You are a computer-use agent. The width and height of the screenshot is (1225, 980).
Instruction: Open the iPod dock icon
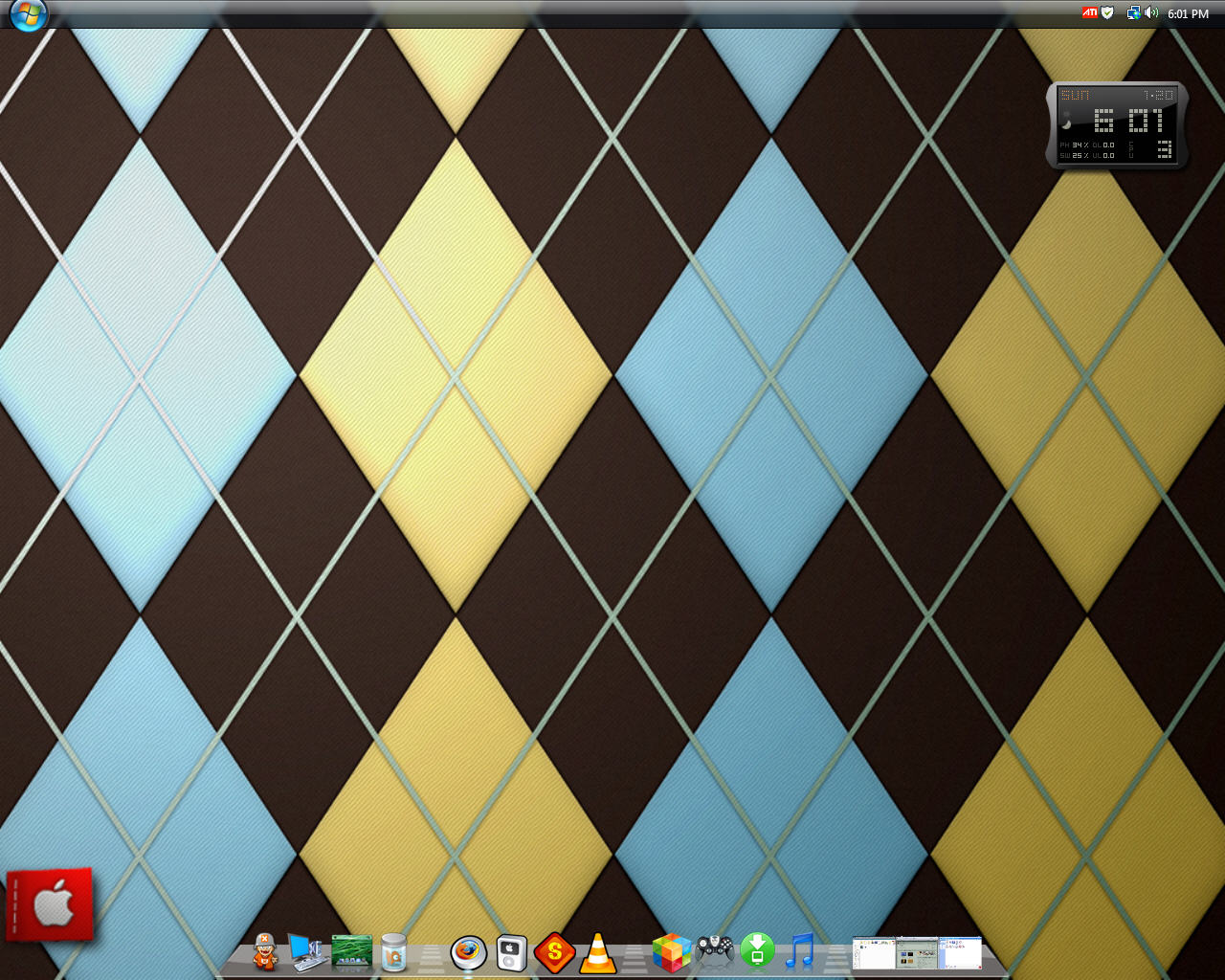point(511,953)
